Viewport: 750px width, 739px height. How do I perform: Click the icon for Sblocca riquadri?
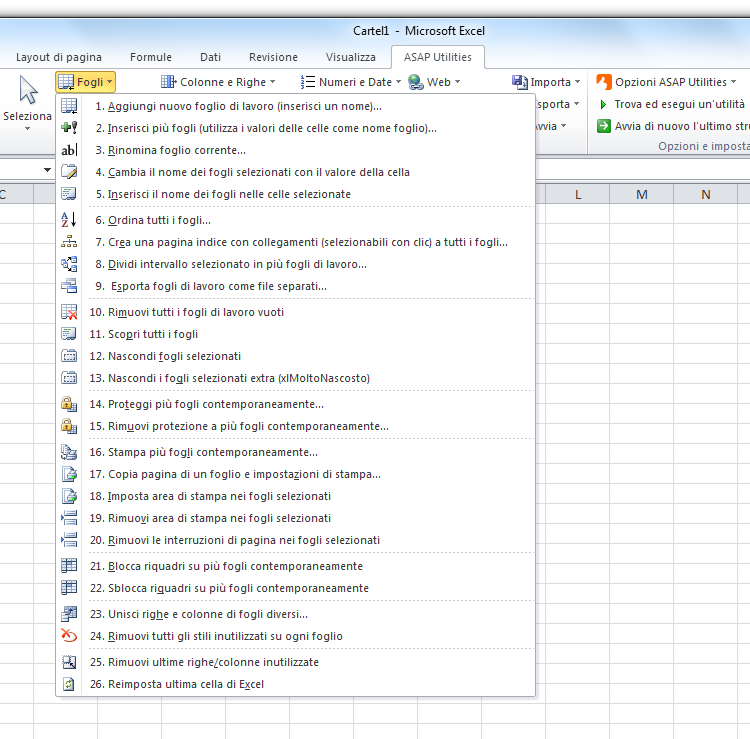(x=69, y=588)
